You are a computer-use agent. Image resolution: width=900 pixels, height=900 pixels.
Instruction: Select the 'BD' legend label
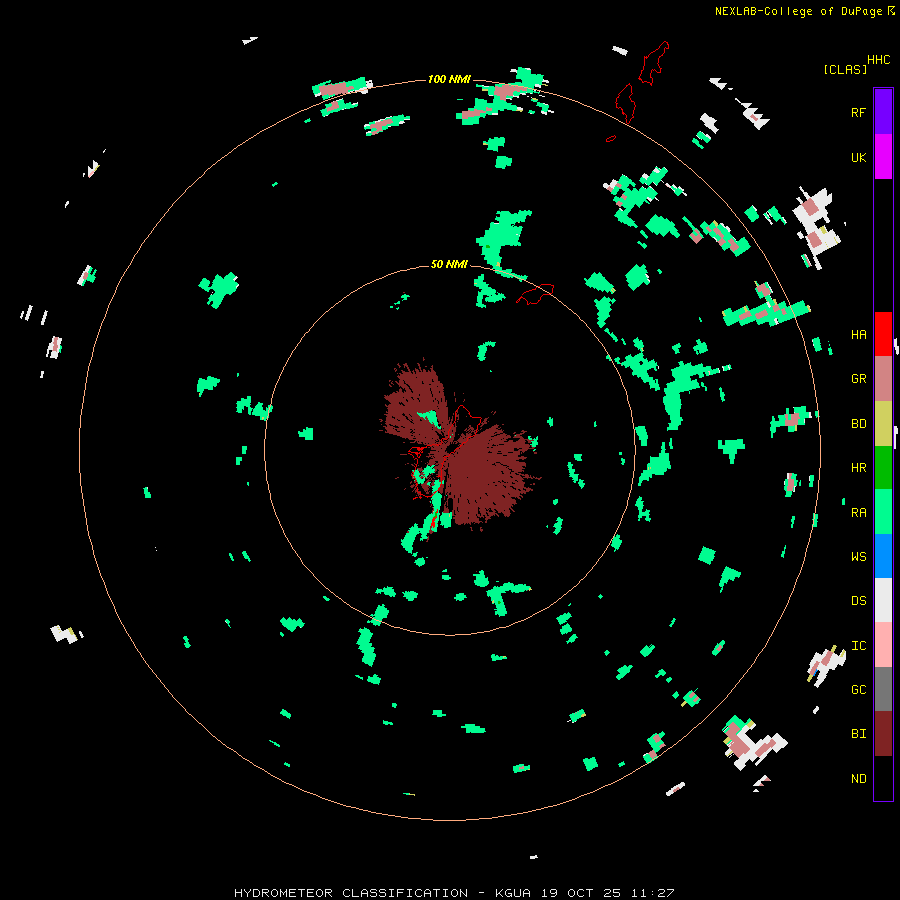(x=858, y=424)
